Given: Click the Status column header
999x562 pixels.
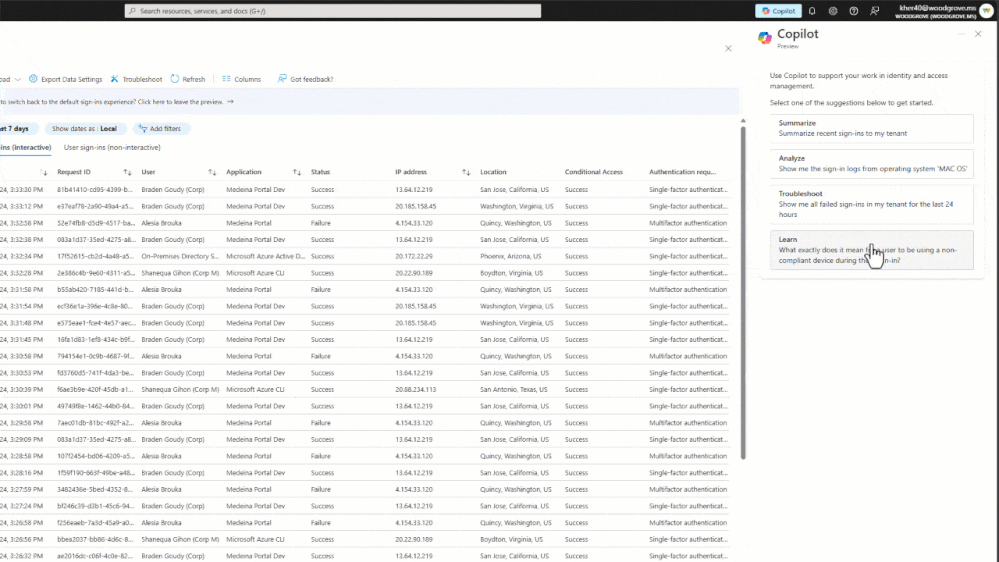Looking at the screenshot, I should coord(320,172).
